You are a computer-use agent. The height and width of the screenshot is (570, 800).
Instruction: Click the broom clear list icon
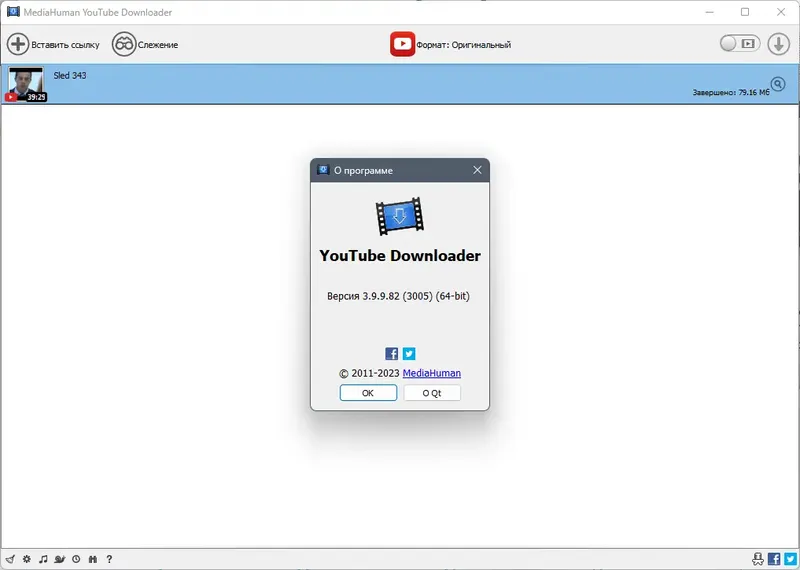click(10, 559)
